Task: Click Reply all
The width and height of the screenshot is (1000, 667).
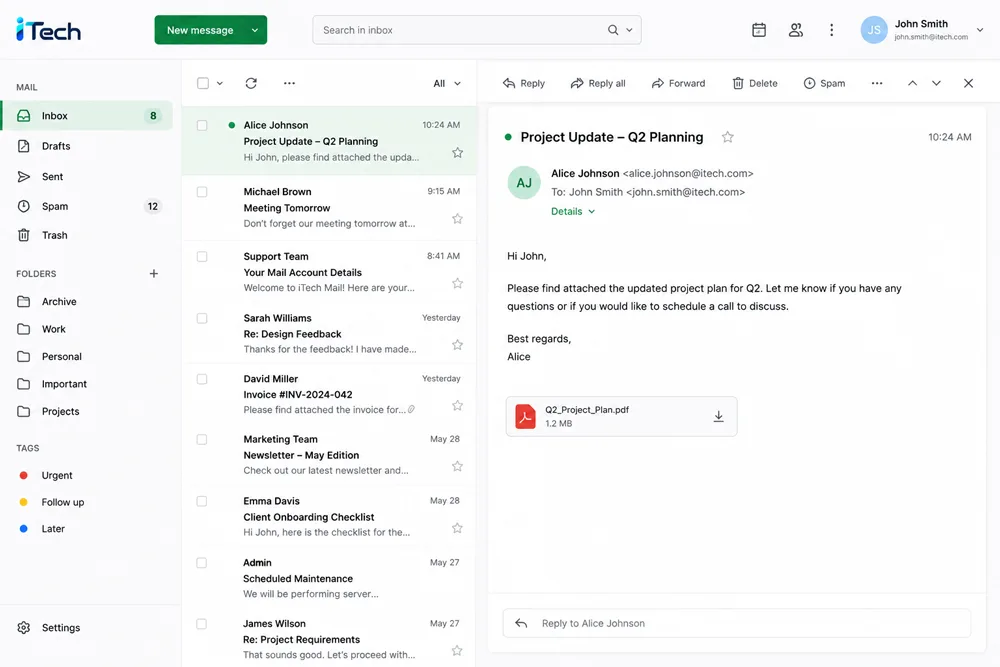Action: pos(598,84)
